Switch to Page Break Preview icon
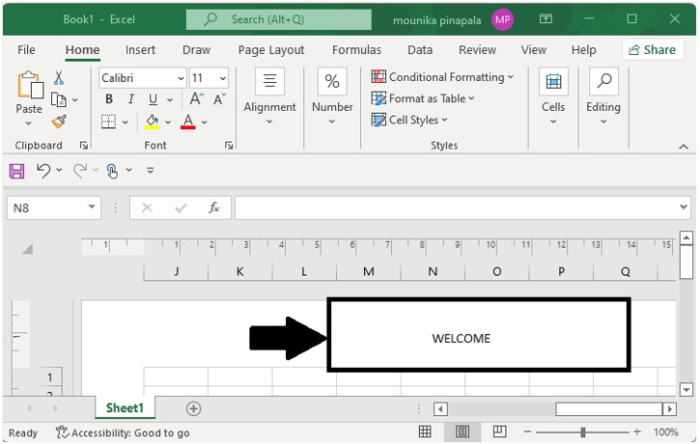 pos(499,432)
